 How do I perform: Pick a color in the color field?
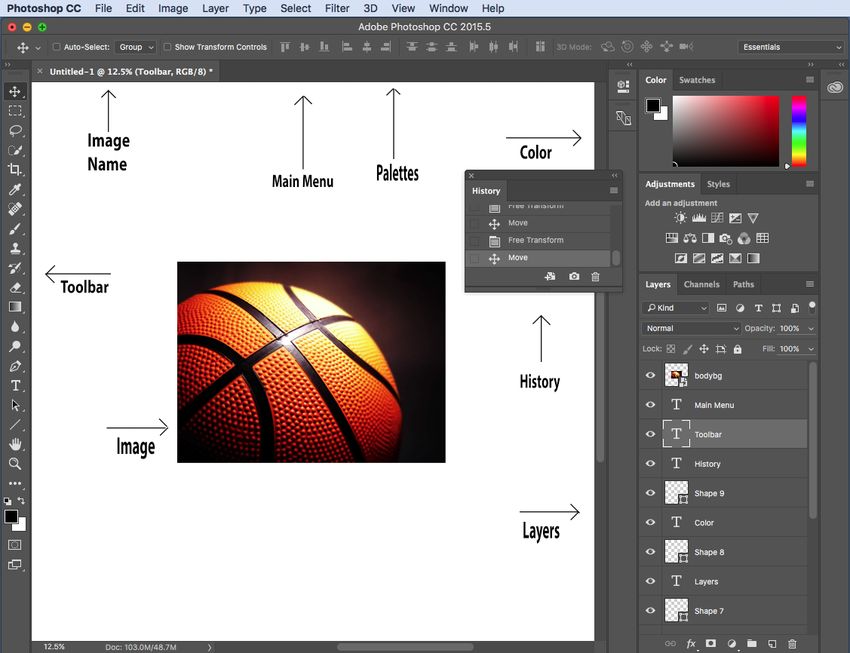[x=726, y=131]
